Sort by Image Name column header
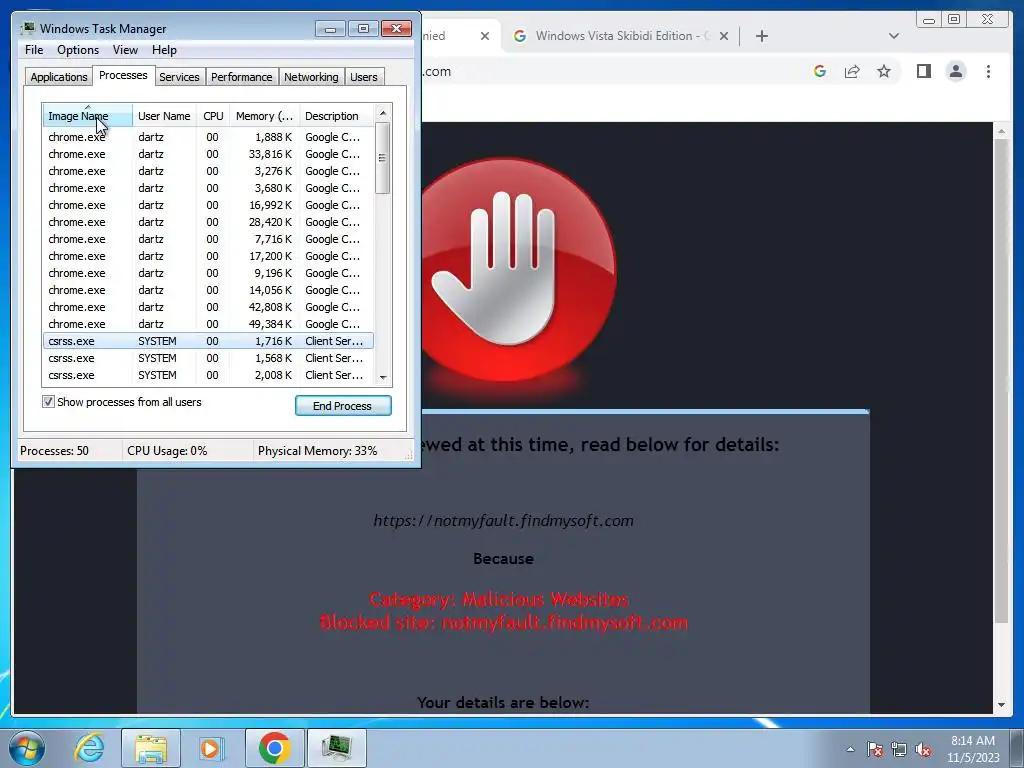 click(88, 116)
